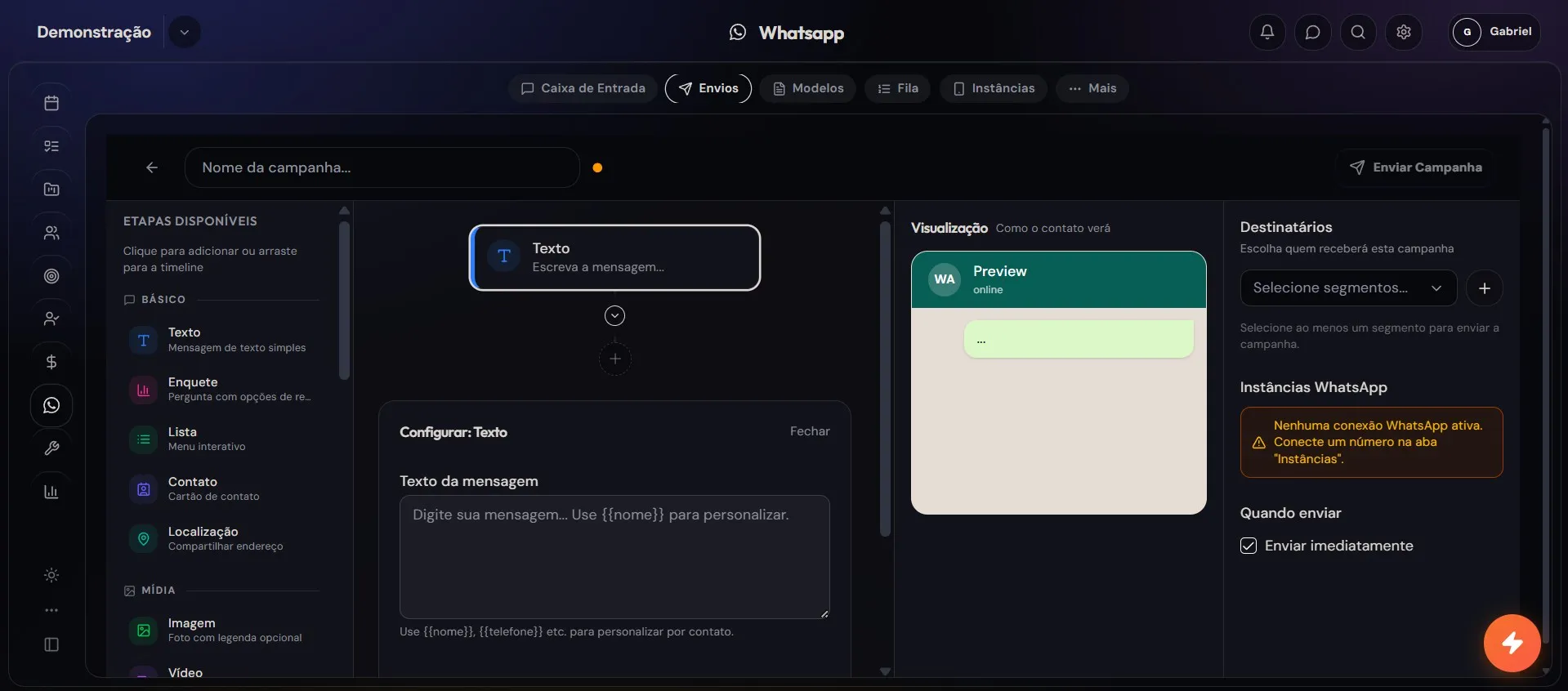
Task: Switch to the Modelos tab
Action: 808,88
